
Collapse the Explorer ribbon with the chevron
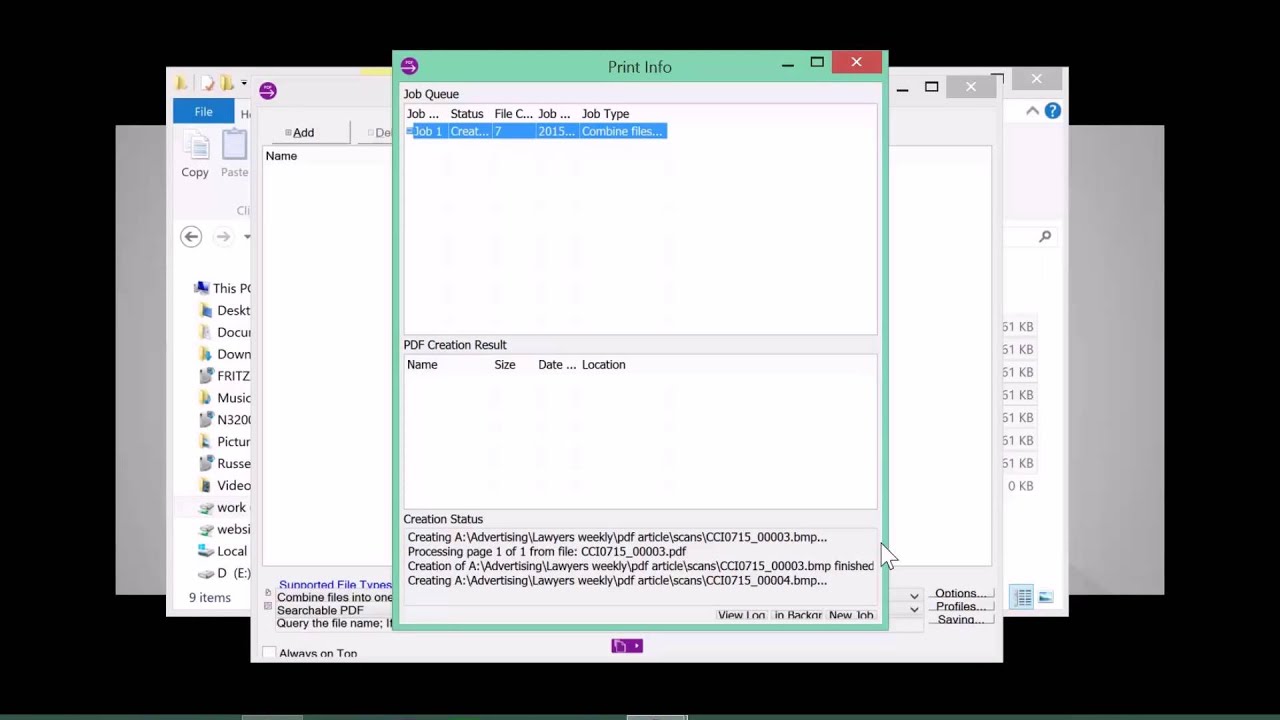coord(1032,111)
